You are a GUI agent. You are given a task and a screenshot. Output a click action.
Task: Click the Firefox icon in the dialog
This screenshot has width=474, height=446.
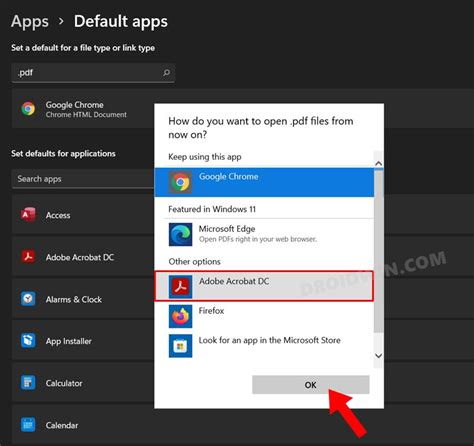(180, 316)
